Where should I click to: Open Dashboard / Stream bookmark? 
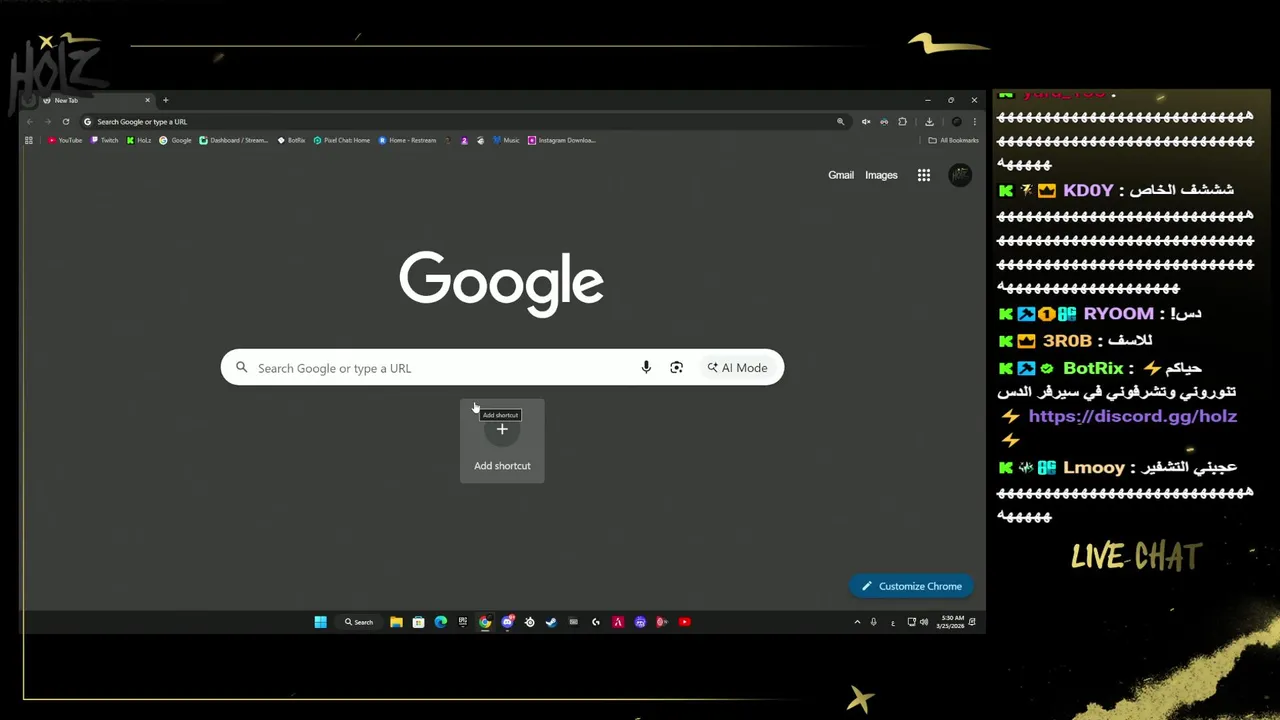(233, 140)
